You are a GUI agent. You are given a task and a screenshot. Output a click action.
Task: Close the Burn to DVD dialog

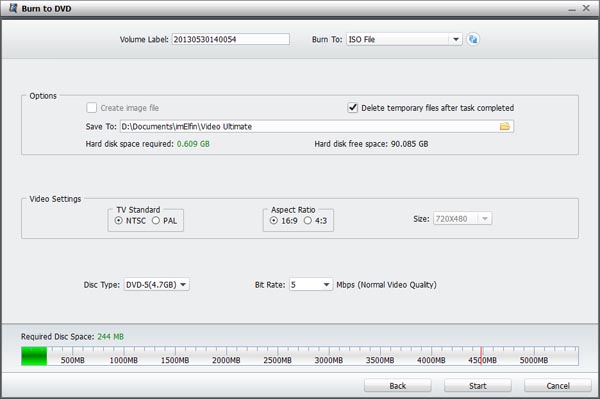[x=586, y=8]
